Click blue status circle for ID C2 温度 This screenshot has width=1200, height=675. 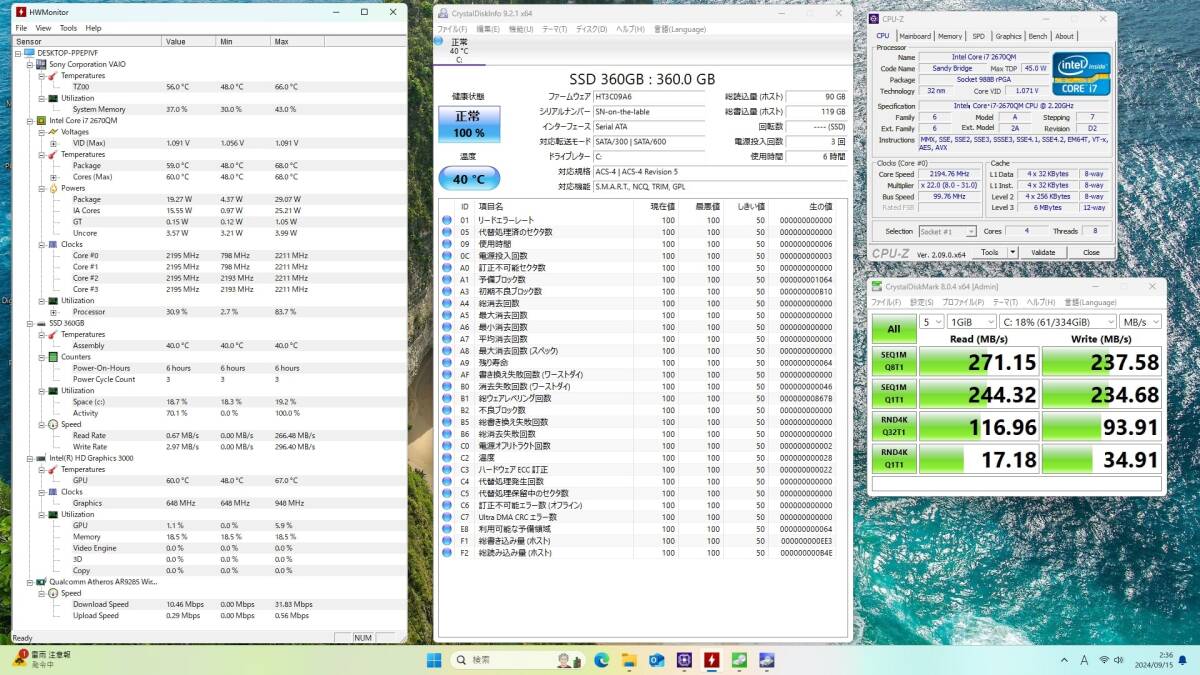click(446, 457)
